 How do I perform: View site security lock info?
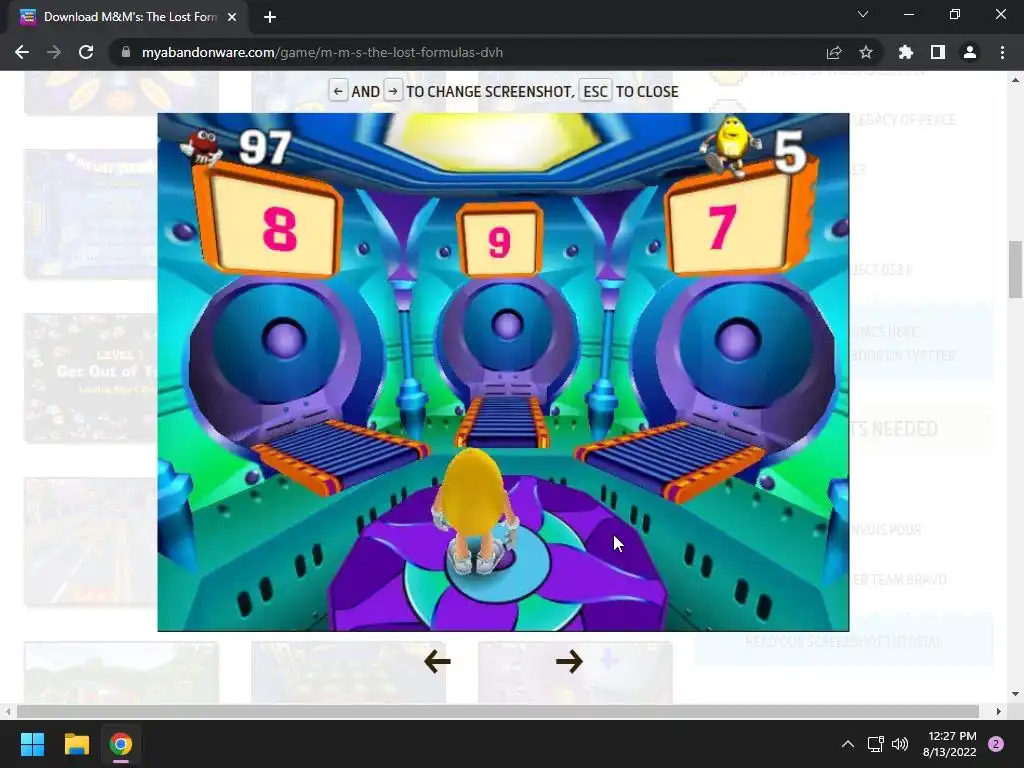pyautogui.click(x=125, y=52)
